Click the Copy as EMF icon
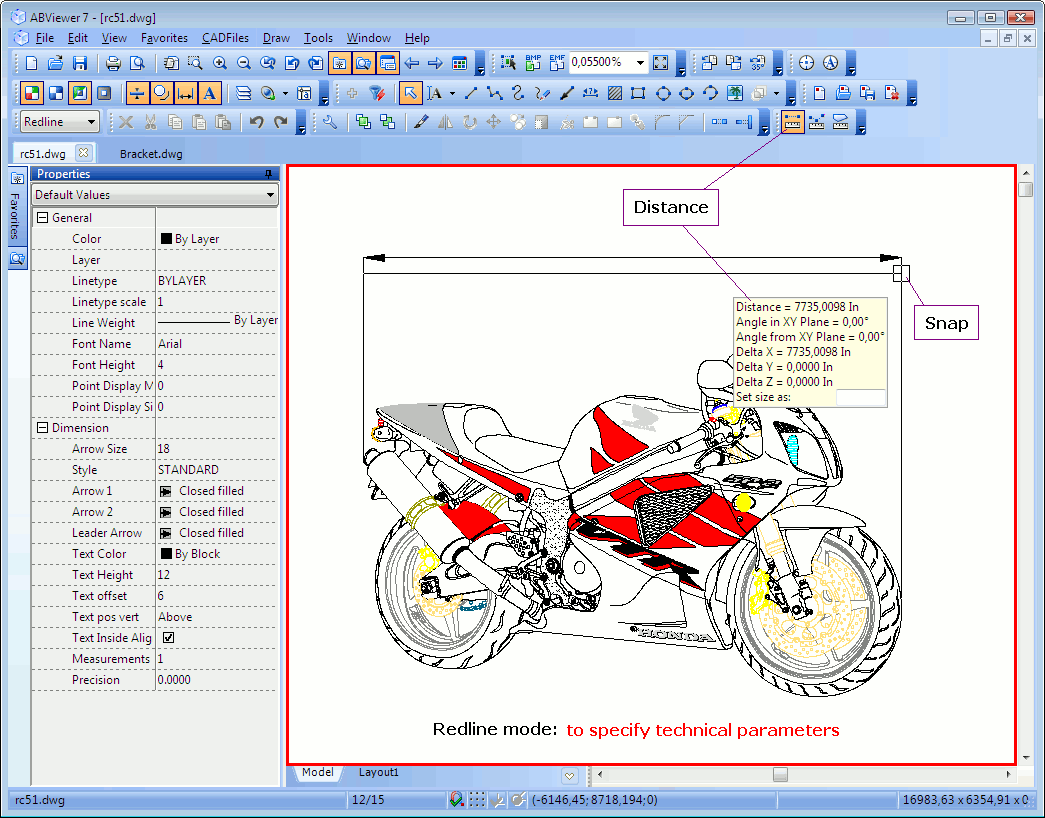 [x=557, y=63]
